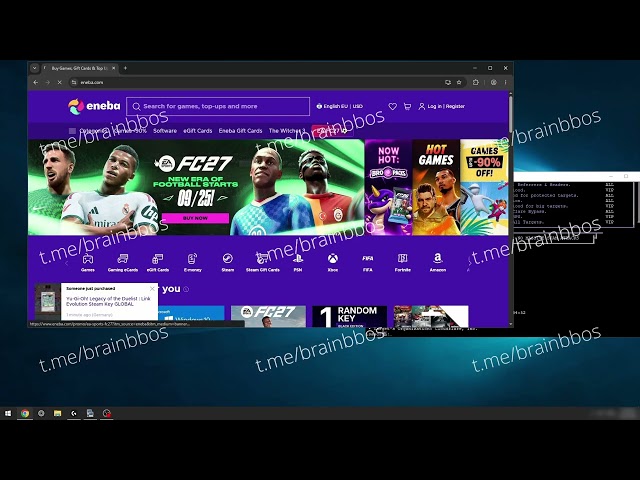Bookmark page with star icon
640x480 pixels.
pyautogui.click(x=459, y=82)
